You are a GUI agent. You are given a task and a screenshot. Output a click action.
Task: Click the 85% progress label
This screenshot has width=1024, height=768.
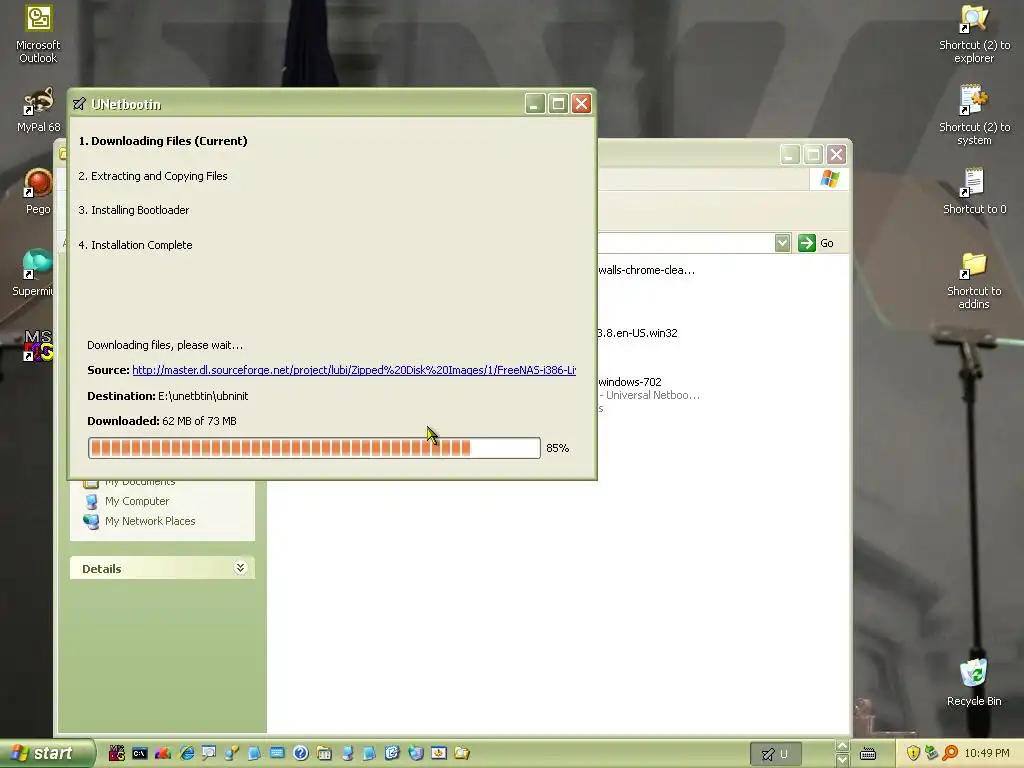(558, 448)
